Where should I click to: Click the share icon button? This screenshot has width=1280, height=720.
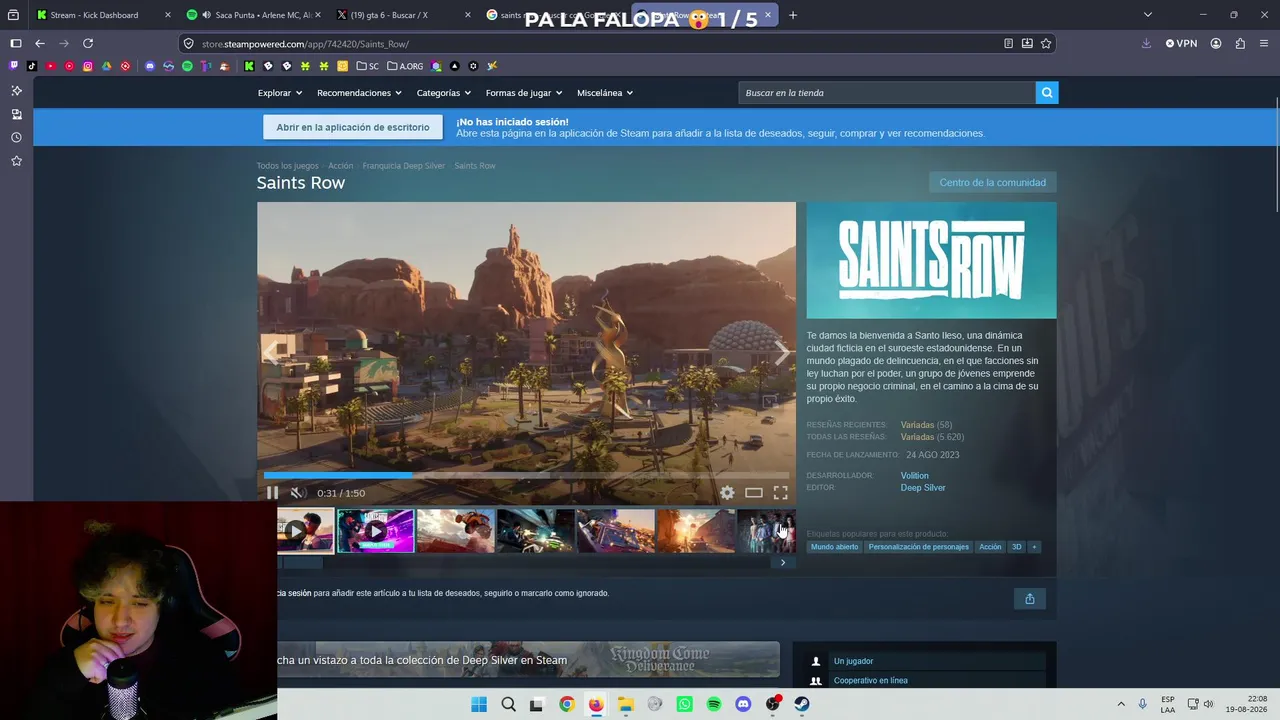1030,599
